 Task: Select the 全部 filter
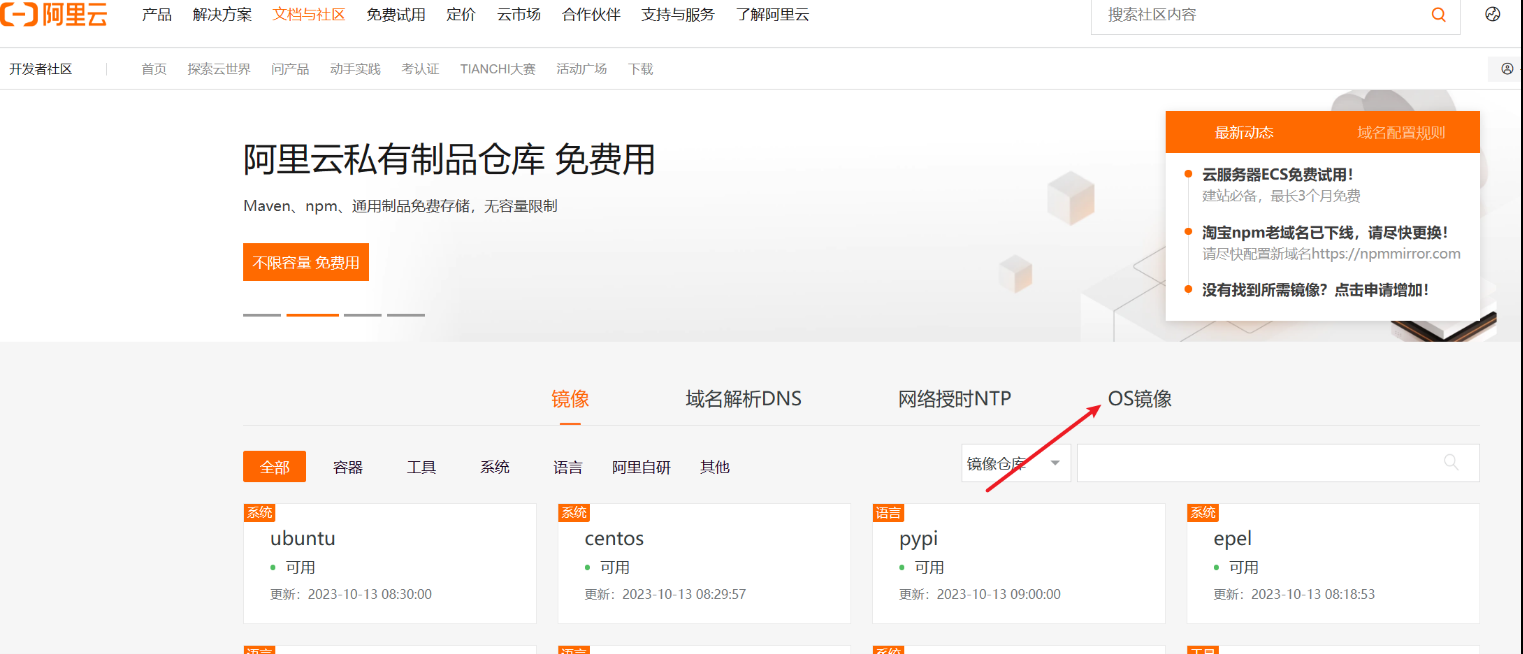(x=274, y=467)
